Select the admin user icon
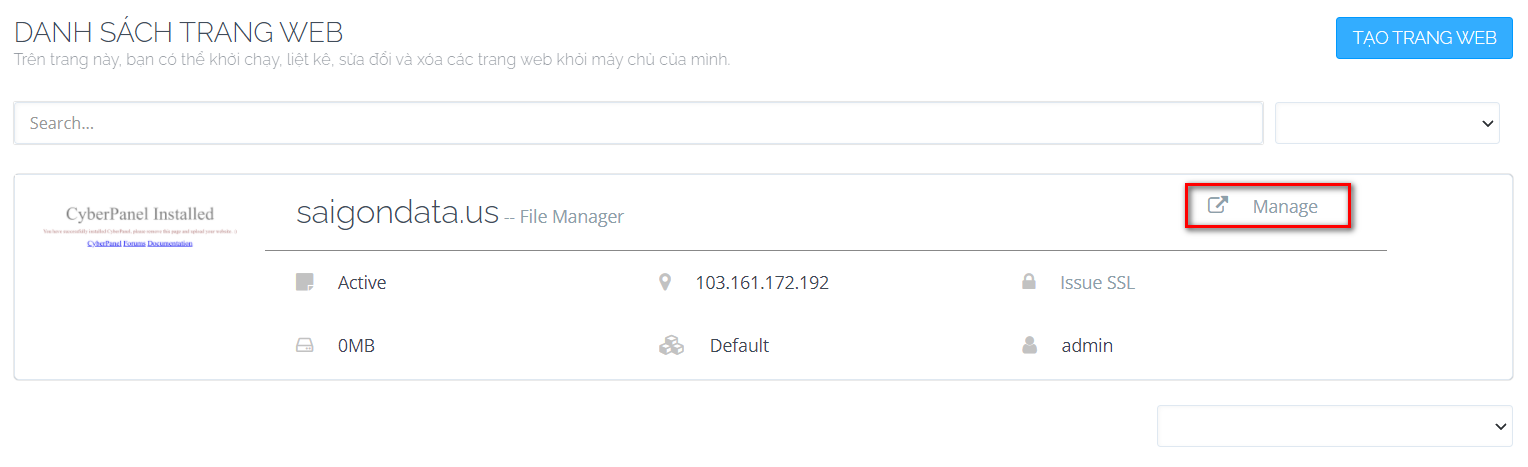The height and width of the screenshot is (467, 1528). (x=1029, y=346)
